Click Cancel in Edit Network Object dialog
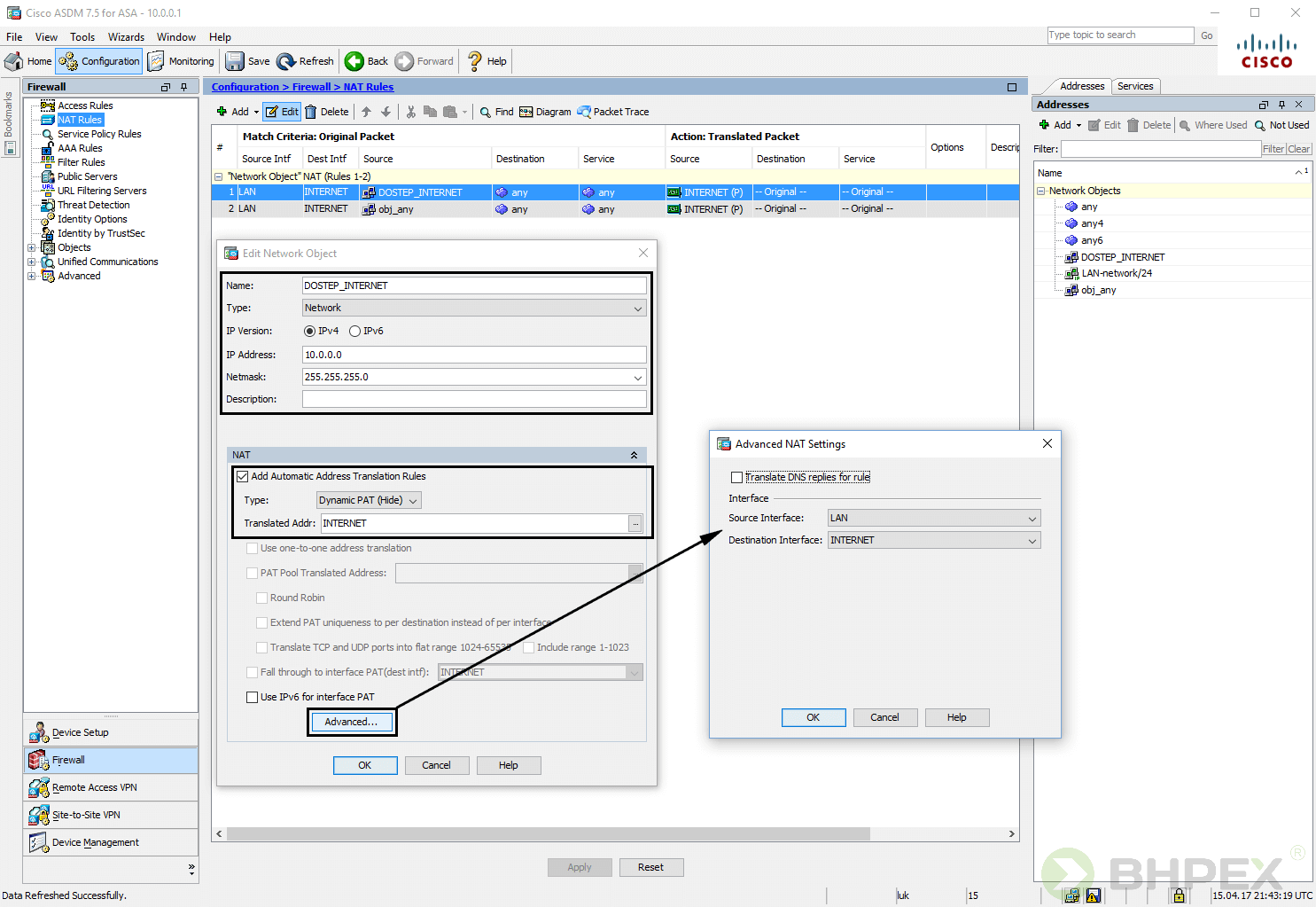1316x907 pixels. [x=437, y=765]
